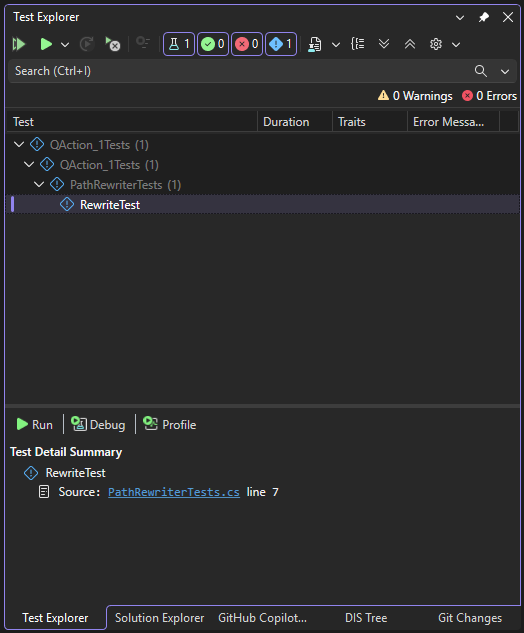Open the settings dropdown arrow
Image resolution: width=524 pixels, height=633 pixels.
456,44
